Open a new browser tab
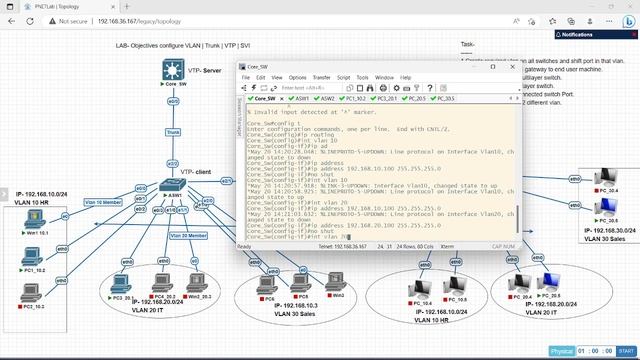This screenshot has width=640, height=360. (127, 7)
